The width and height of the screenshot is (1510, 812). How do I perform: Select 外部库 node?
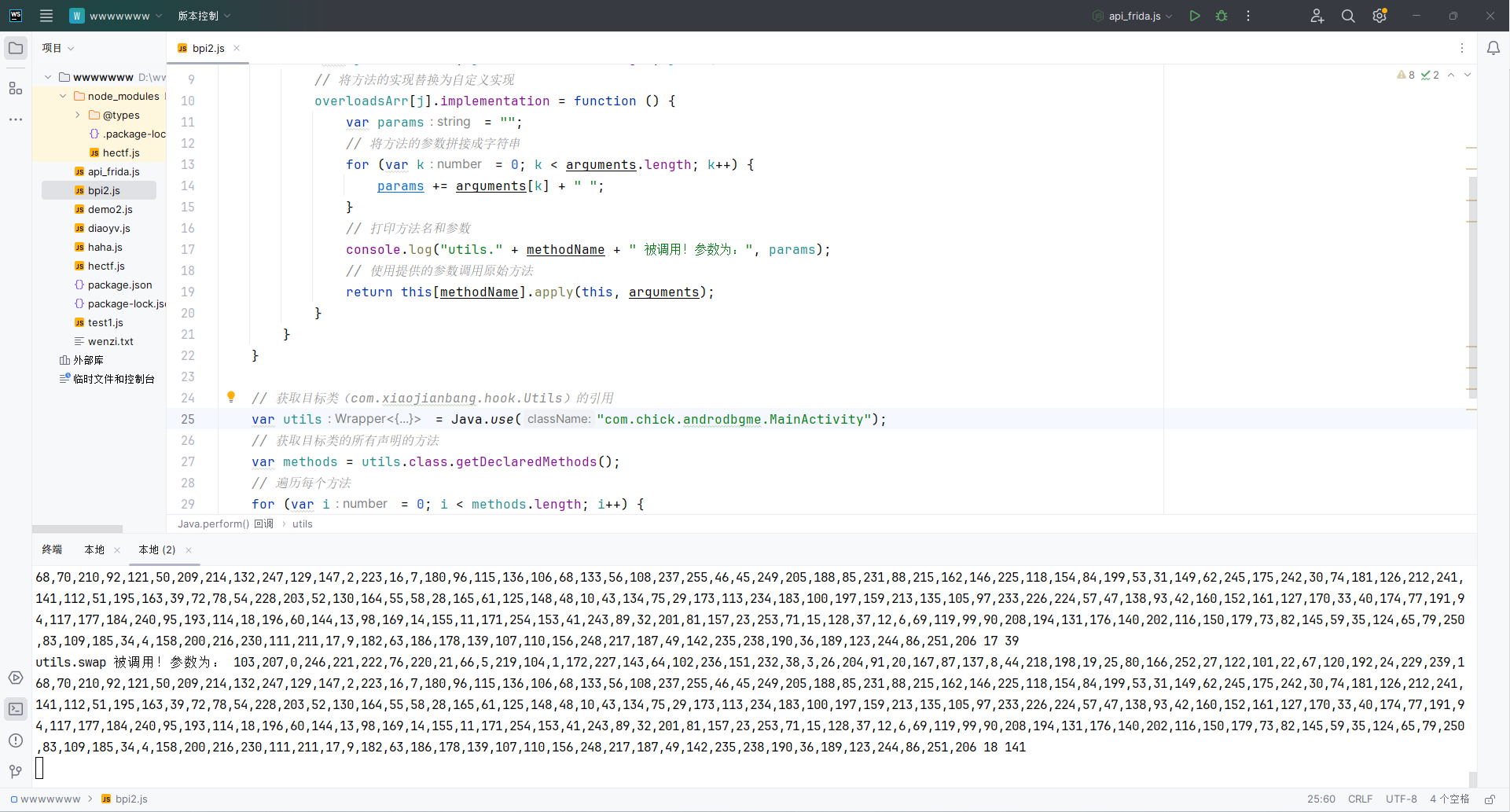[88, 360]
